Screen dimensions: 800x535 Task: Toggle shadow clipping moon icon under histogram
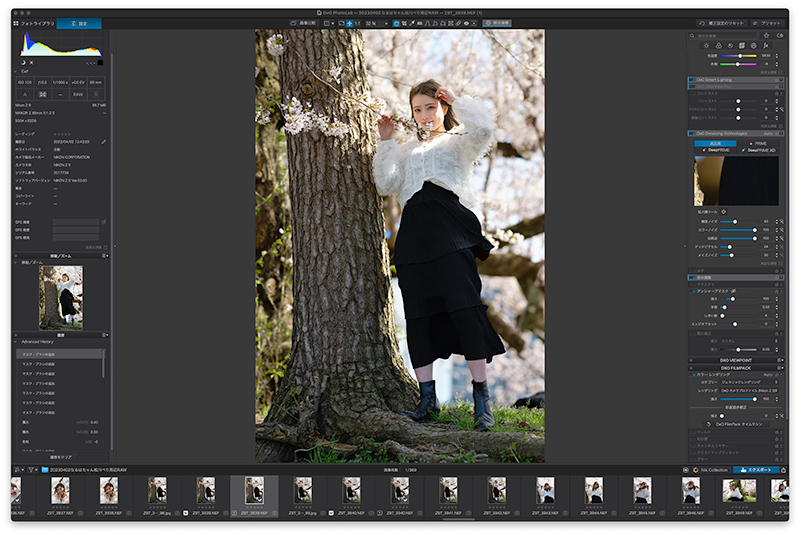tap(23, 62)
